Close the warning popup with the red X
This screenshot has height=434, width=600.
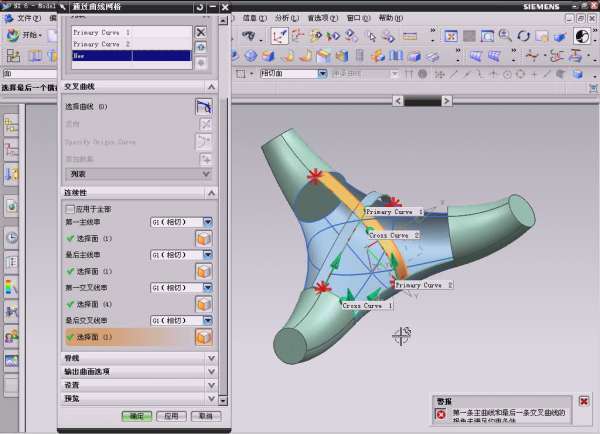click(x=584, y=401)
